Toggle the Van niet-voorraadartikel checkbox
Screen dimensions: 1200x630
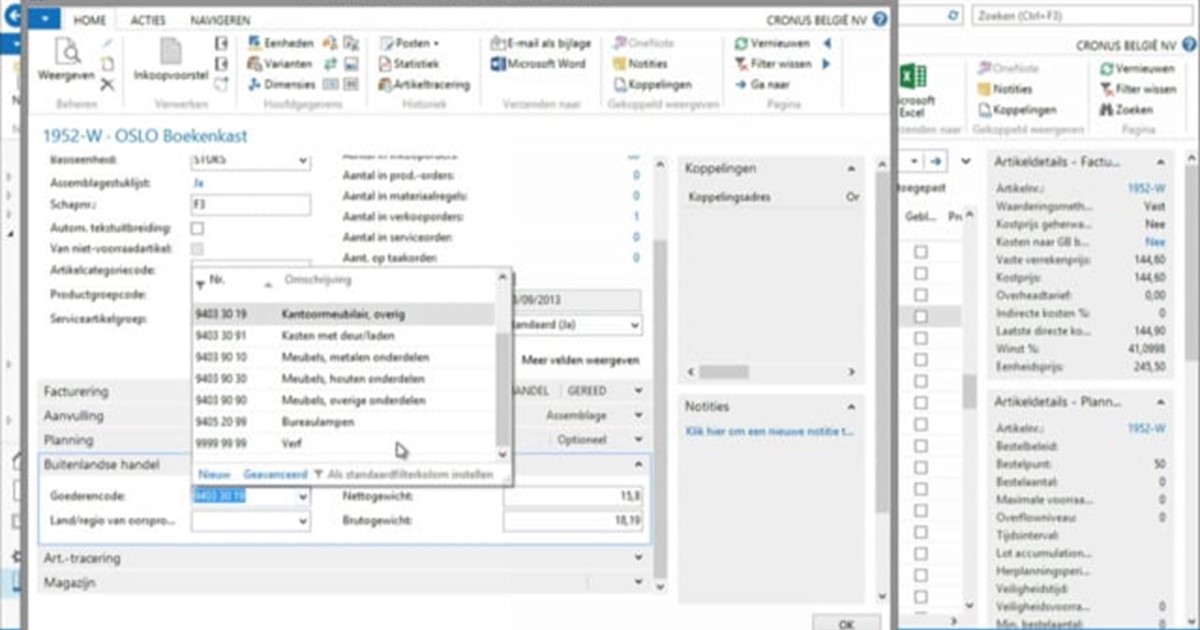[198, 249]
